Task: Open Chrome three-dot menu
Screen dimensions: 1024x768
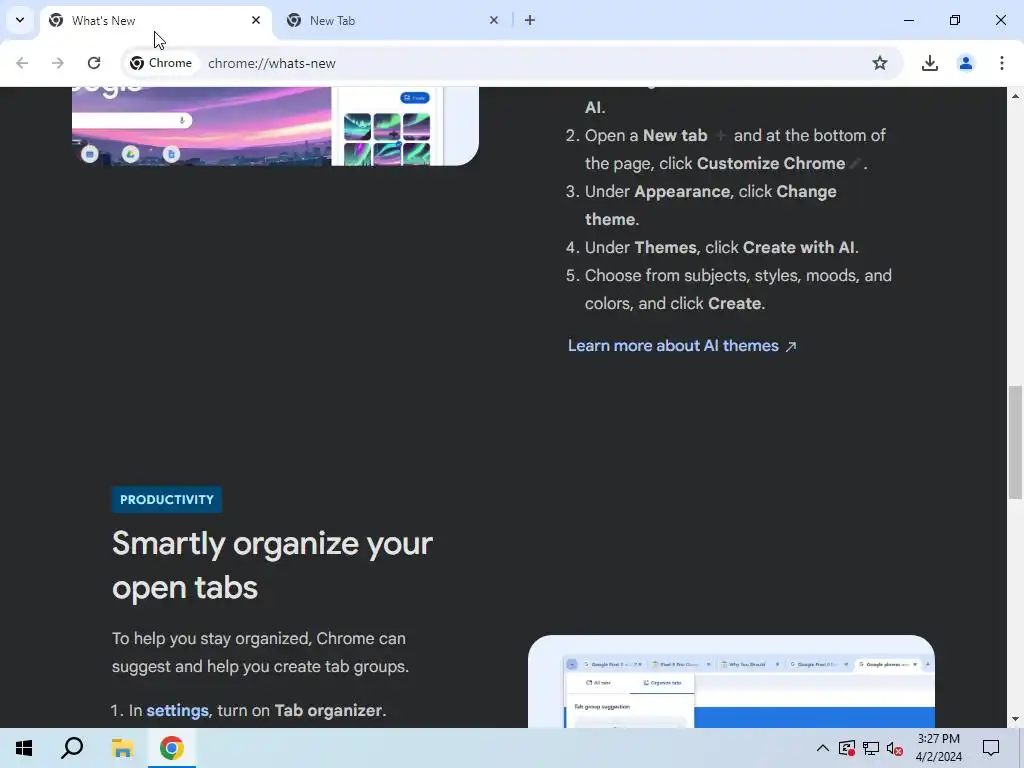Action: 1001,63
